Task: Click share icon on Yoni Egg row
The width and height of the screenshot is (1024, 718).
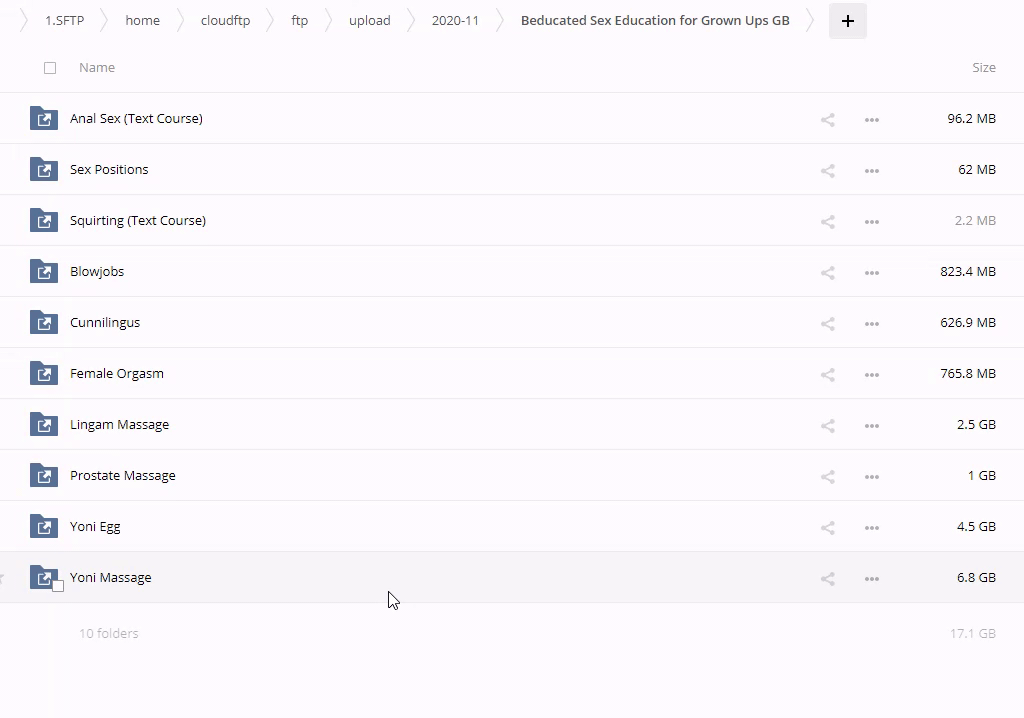Action: pos(827,527)
